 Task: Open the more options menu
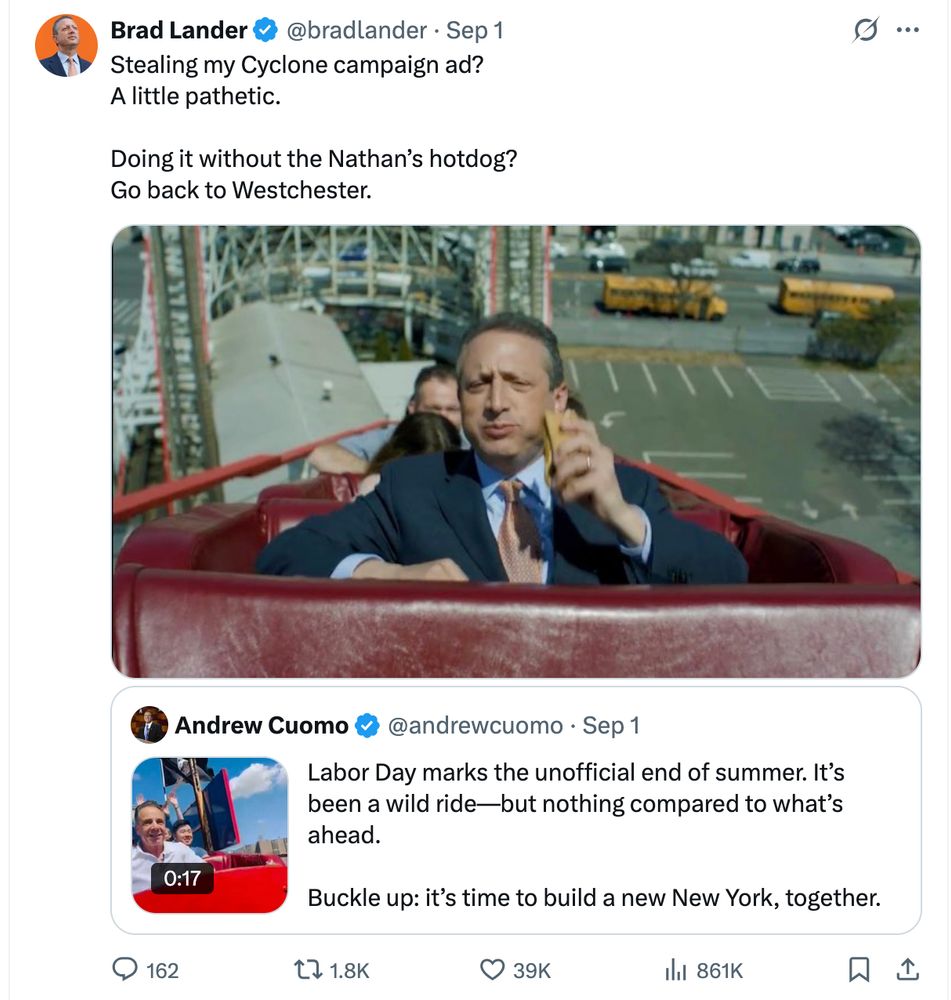[910, 30]
